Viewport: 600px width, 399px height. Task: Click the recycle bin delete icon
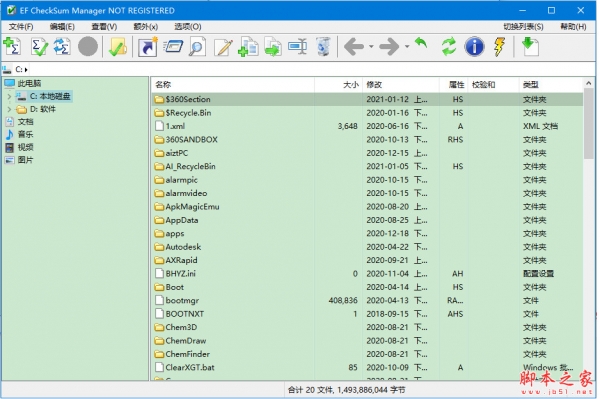point(323,47)
